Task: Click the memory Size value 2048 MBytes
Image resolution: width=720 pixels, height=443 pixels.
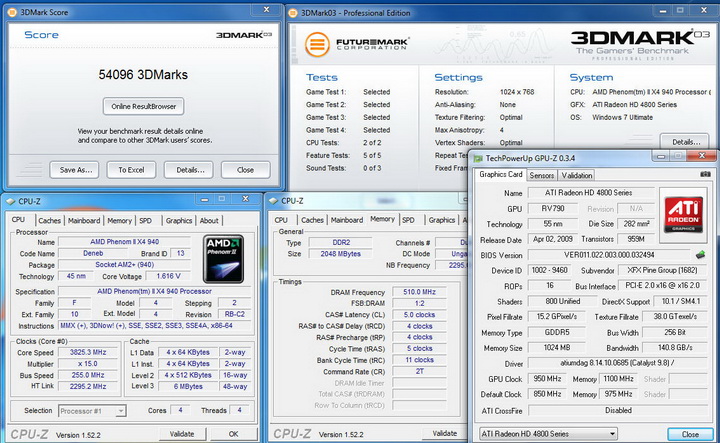Action: click(x=341, y=253)
